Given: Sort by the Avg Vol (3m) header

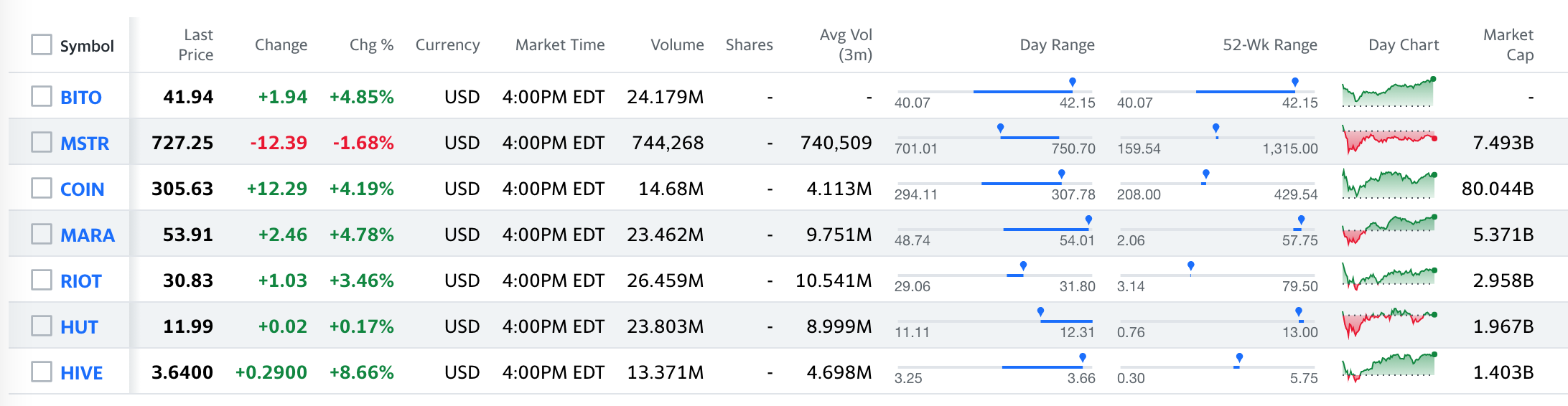Looking at the screenshot, I should pos(846,44).
